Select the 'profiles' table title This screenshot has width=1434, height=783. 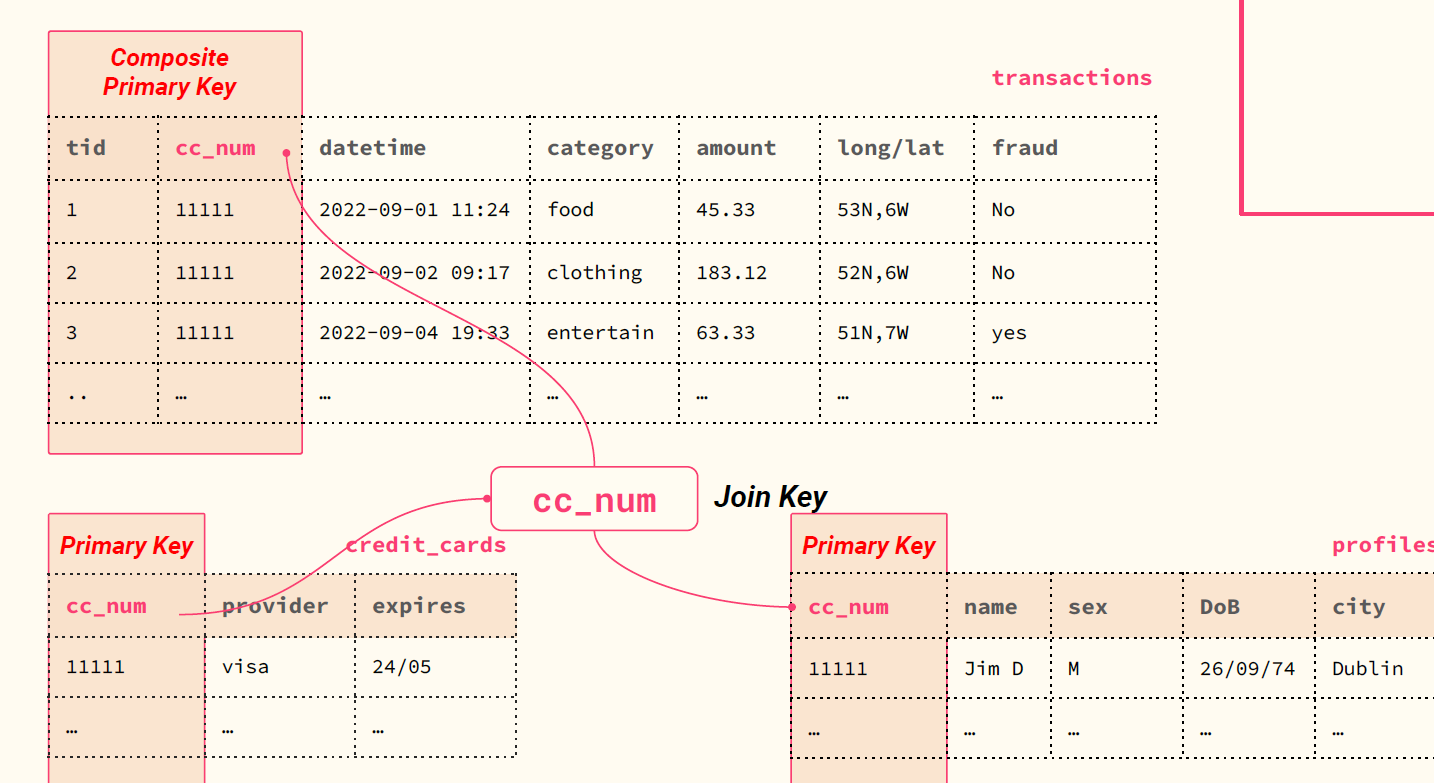tap(1383, 546)
